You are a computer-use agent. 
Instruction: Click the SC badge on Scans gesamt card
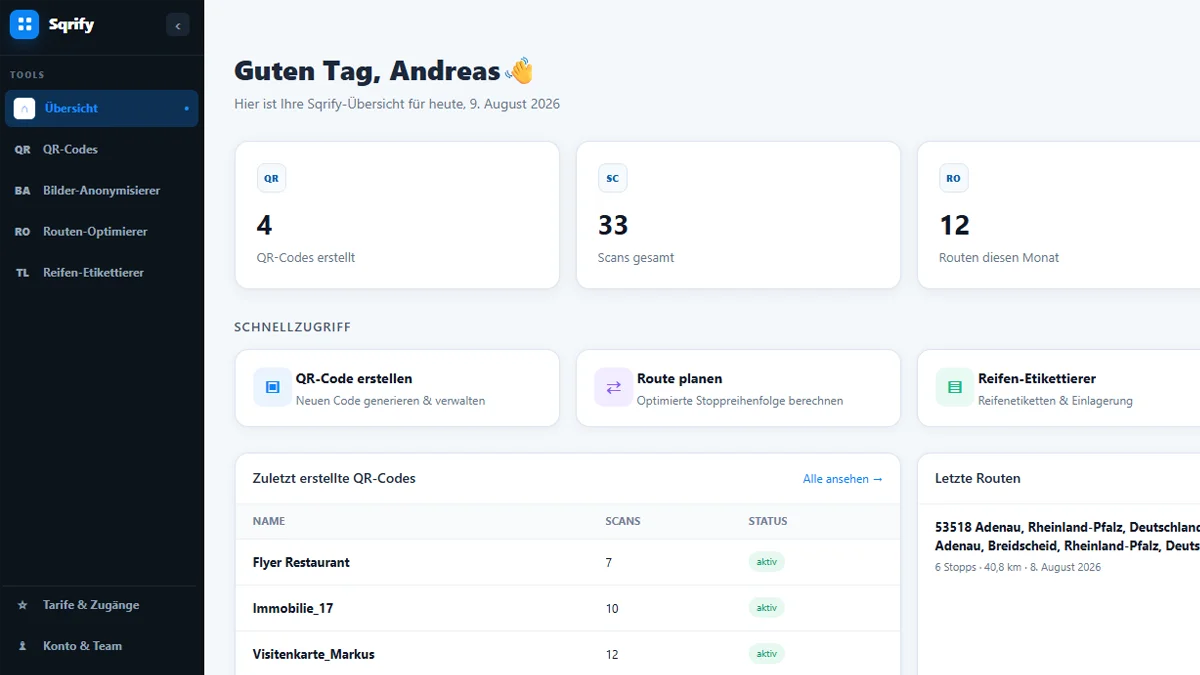(x=612, y=178)
